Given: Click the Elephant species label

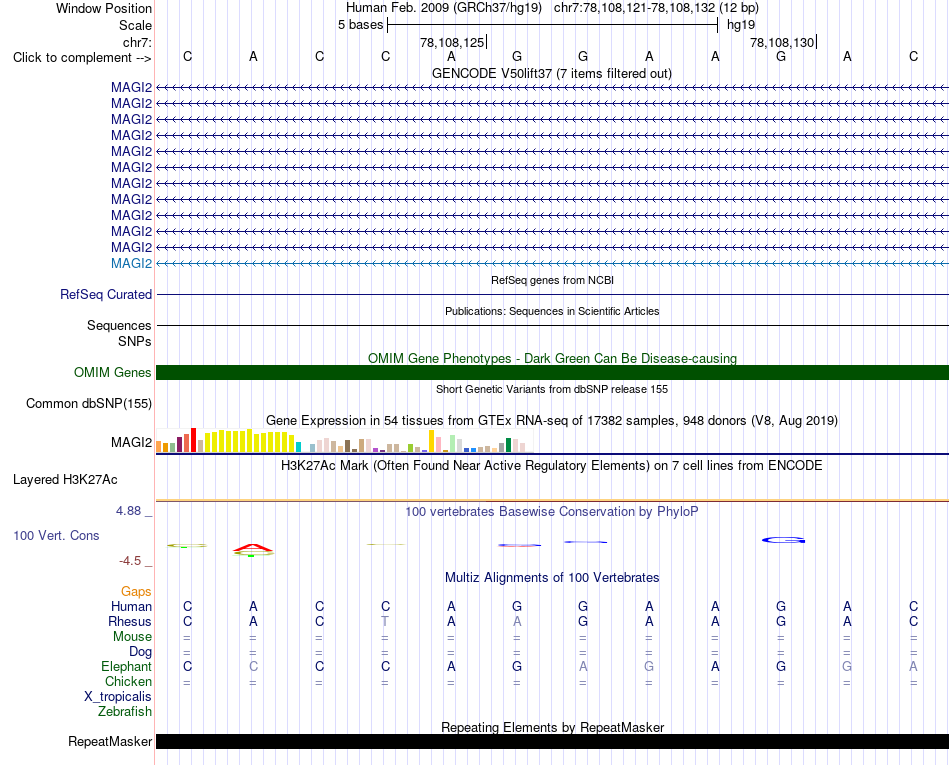Looking at the screenshot, I should [x=127, y=666].
